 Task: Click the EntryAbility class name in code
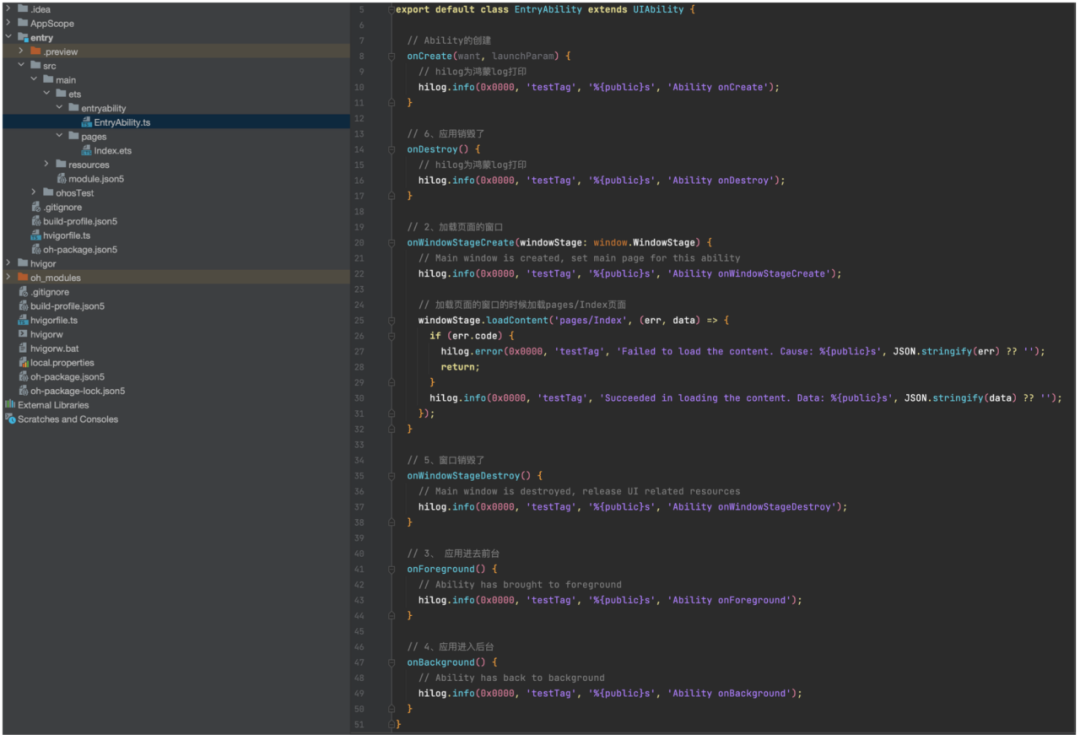click(548, 10)
